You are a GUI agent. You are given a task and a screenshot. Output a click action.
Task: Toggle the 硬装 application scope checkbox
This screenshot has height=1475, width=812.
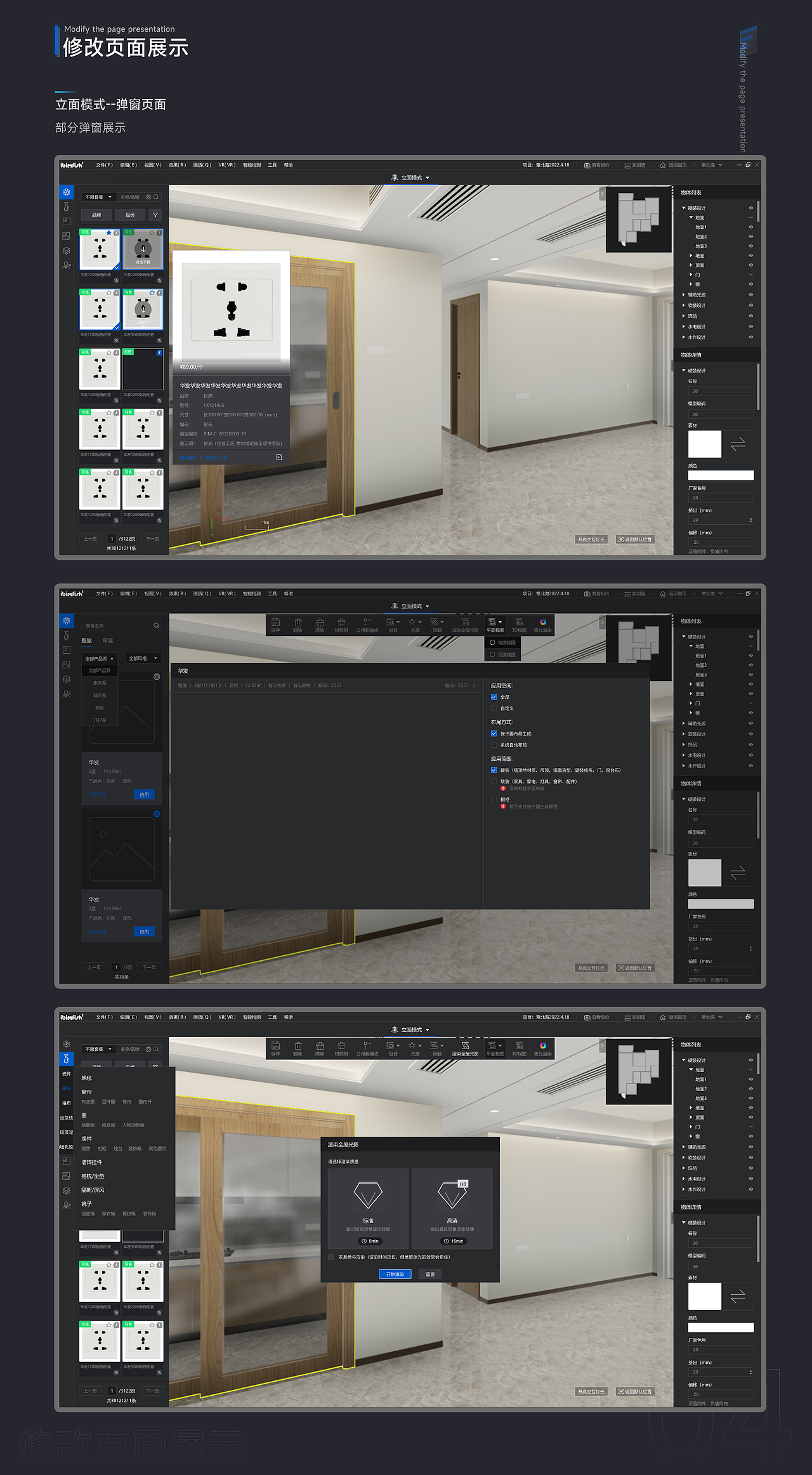click(494, 771)
